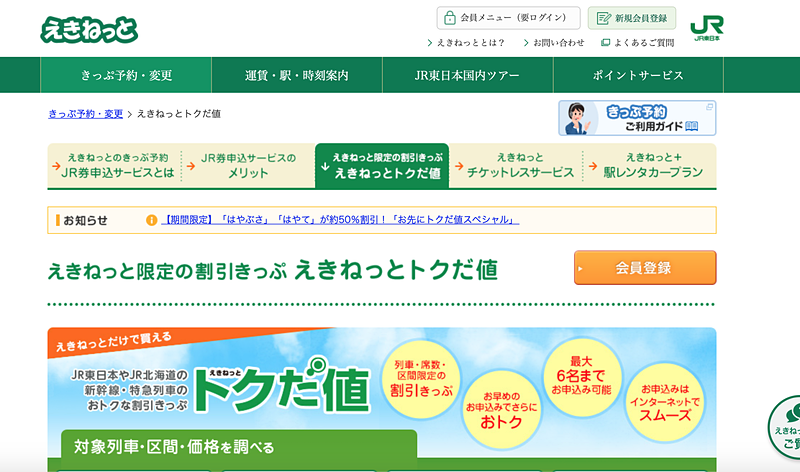Viewport: 800px width, 472px height.
Task: Click the orange info icon beside お知らせ
Action: point(152,220)
